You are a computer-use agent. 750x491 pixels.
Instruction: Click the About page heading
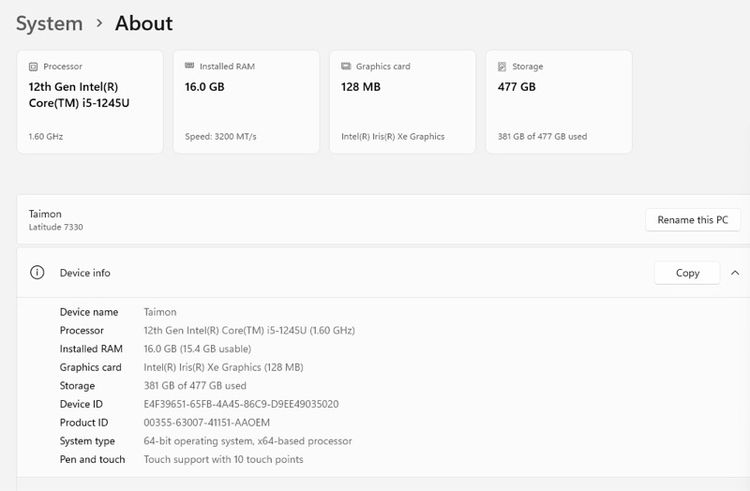143,23
